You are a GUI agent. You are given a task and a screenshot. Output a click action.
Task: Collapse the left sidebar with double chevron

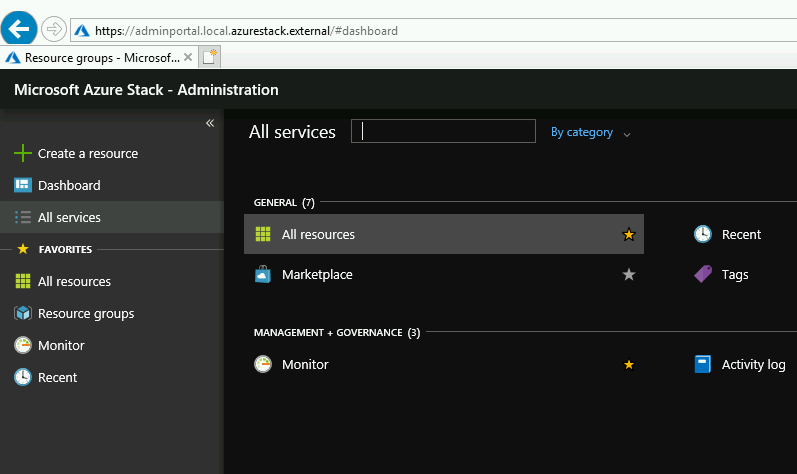[210, 123]
